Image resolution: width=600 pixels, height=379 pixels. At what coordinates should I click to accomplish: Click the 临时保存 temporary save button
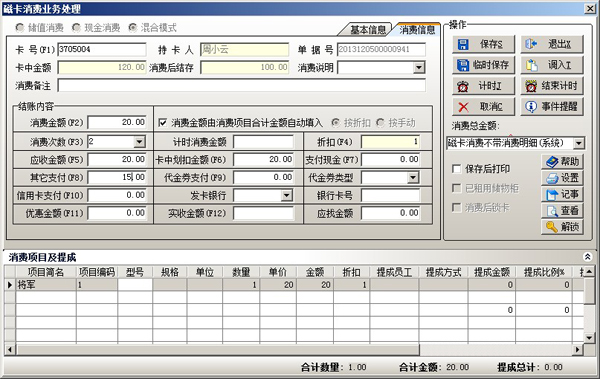click(x=483, y=65)
